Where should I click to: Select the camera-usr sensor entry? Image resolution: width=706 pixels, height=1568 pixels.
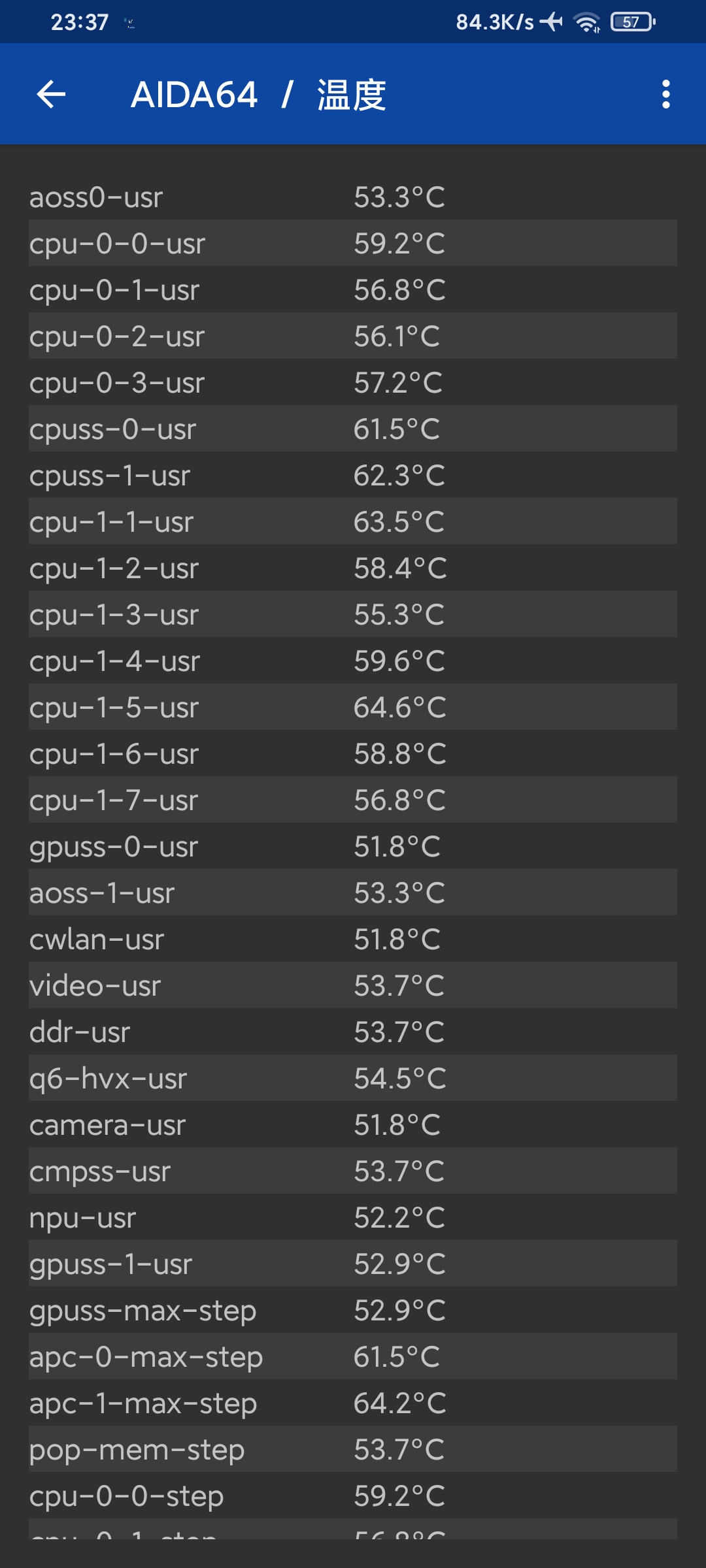(353, 1124)
